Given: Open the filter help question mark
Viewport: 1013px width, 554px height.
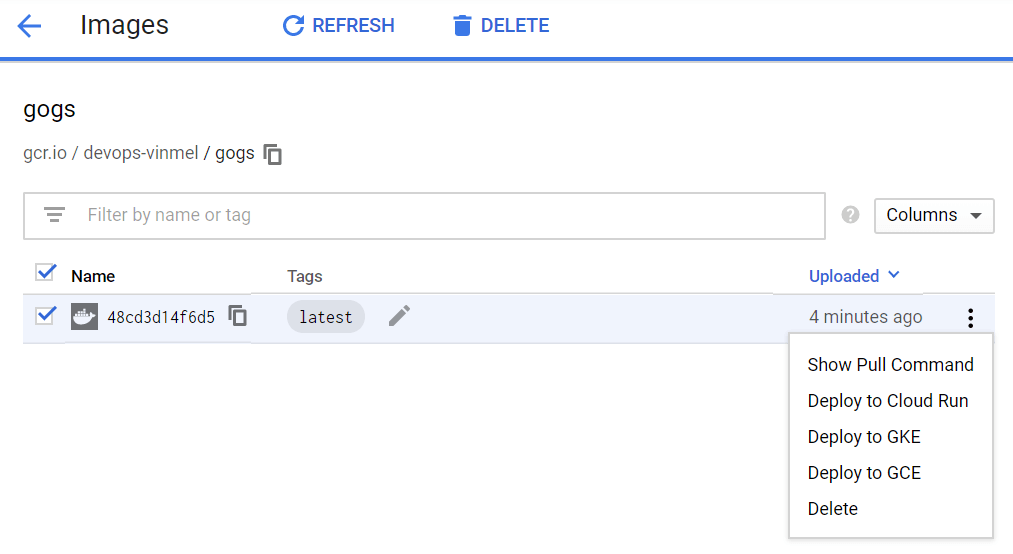Looking at the screenshot, I should tap(851, 215).
